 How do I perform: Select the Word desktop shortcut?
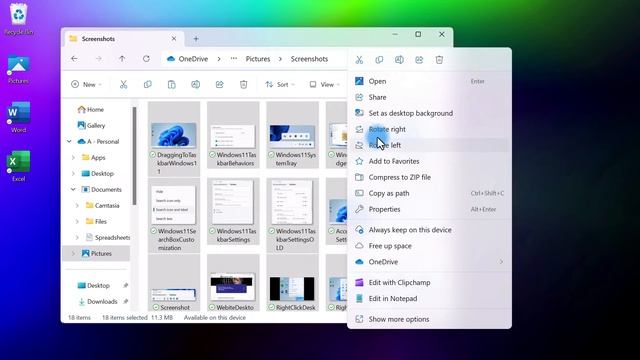[18, 118]
